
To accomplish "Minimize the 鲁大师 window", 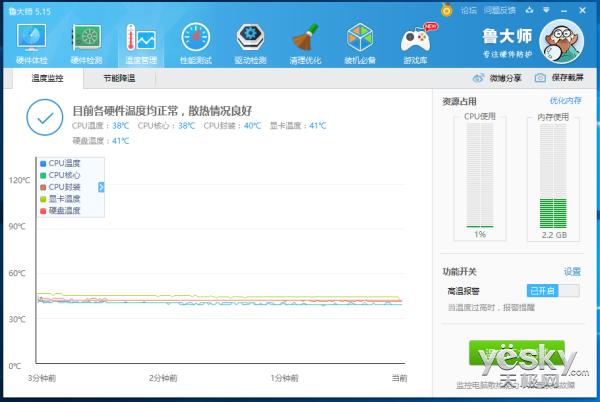I will pos(564,11).
